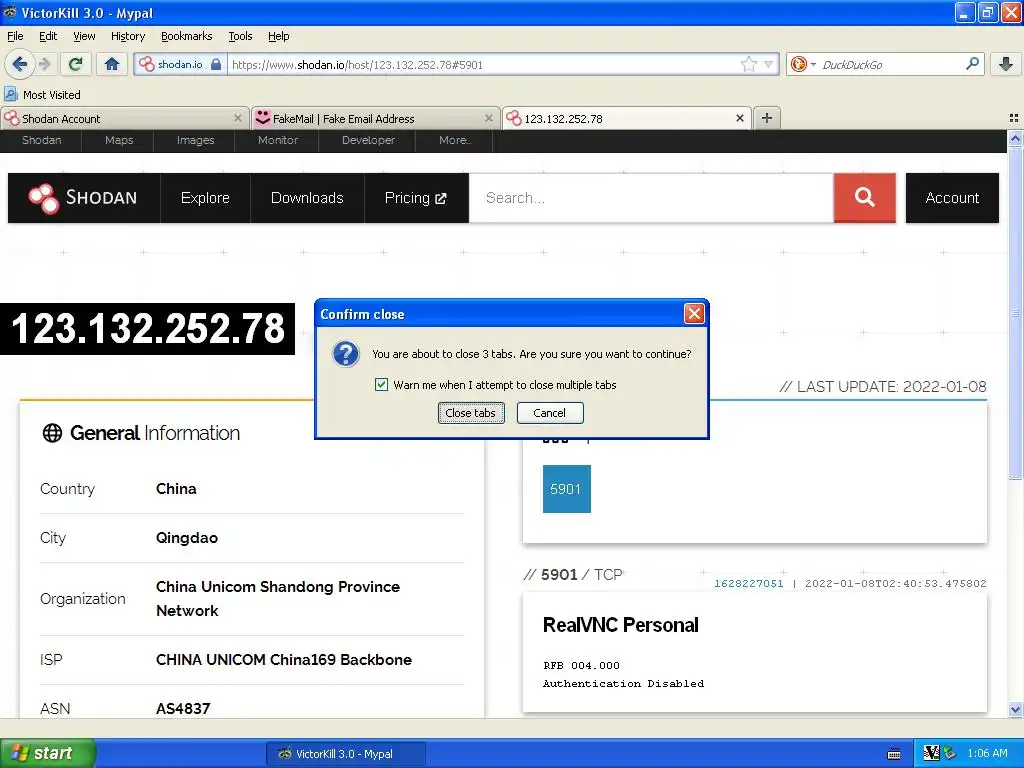The width and height of the screenshot is (1024, 768).
Task: Click the RealVNC Personal heading
Action: 620,625
